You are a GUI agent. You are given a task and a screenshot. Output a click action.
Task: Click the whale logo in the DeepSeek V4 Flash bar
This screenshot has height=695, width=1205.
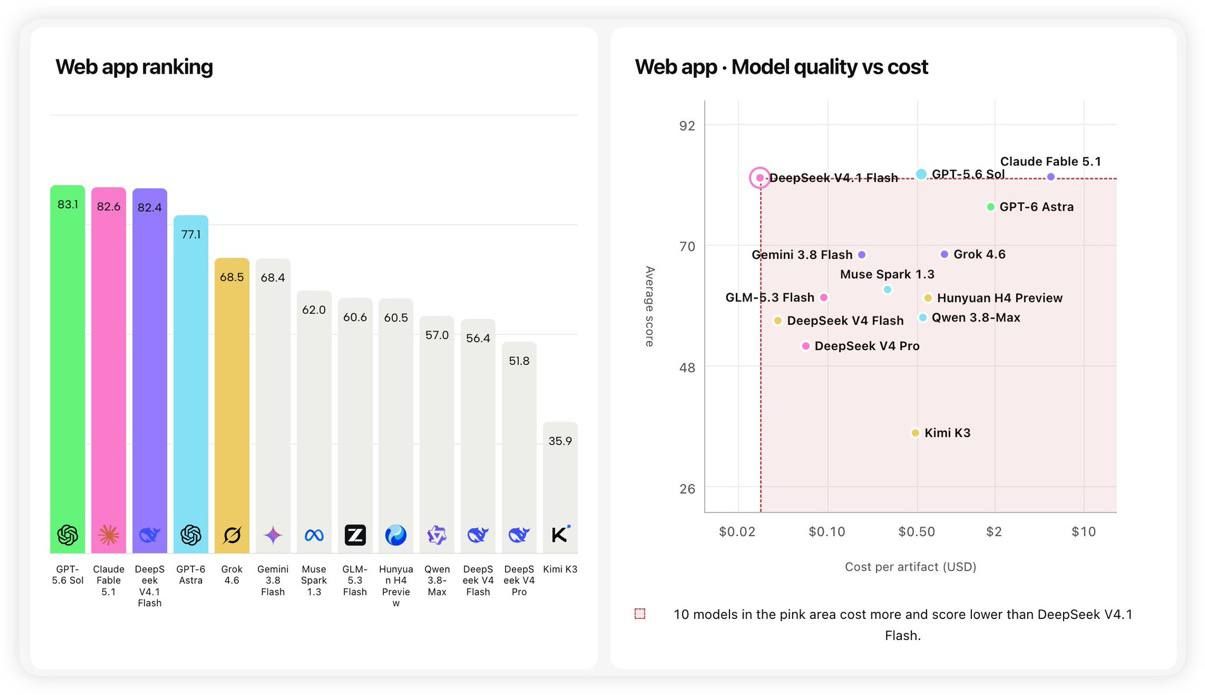tap(478, 535)
